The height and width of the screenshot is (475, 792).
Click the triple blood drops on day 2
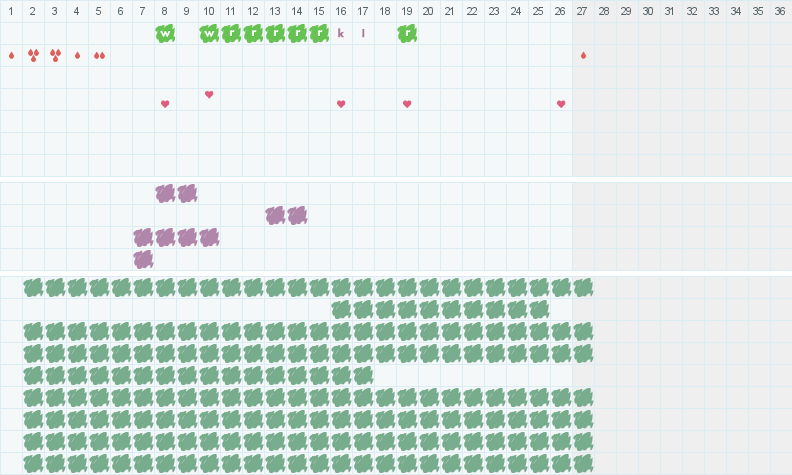[x=33, y=55]
